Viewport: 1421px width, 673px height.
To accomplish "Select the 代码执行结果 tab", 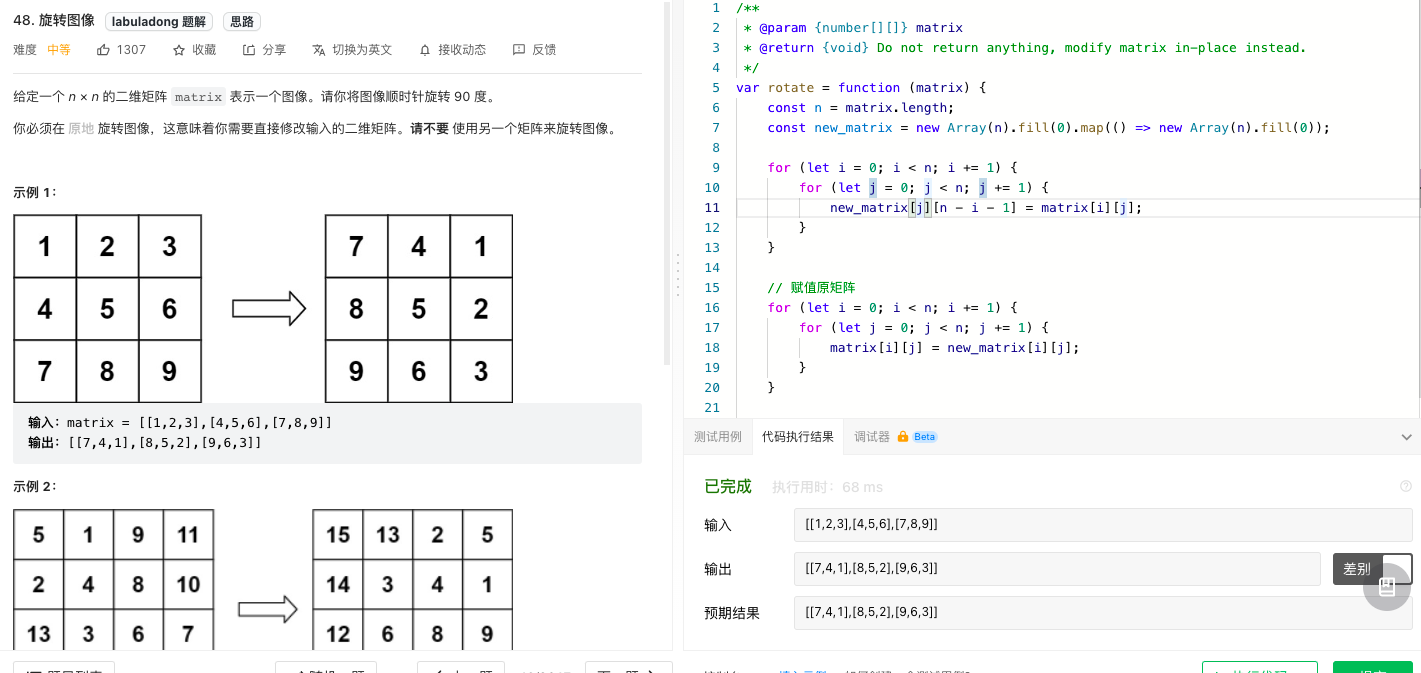I will pyautogui.click(x=797, y=437).
